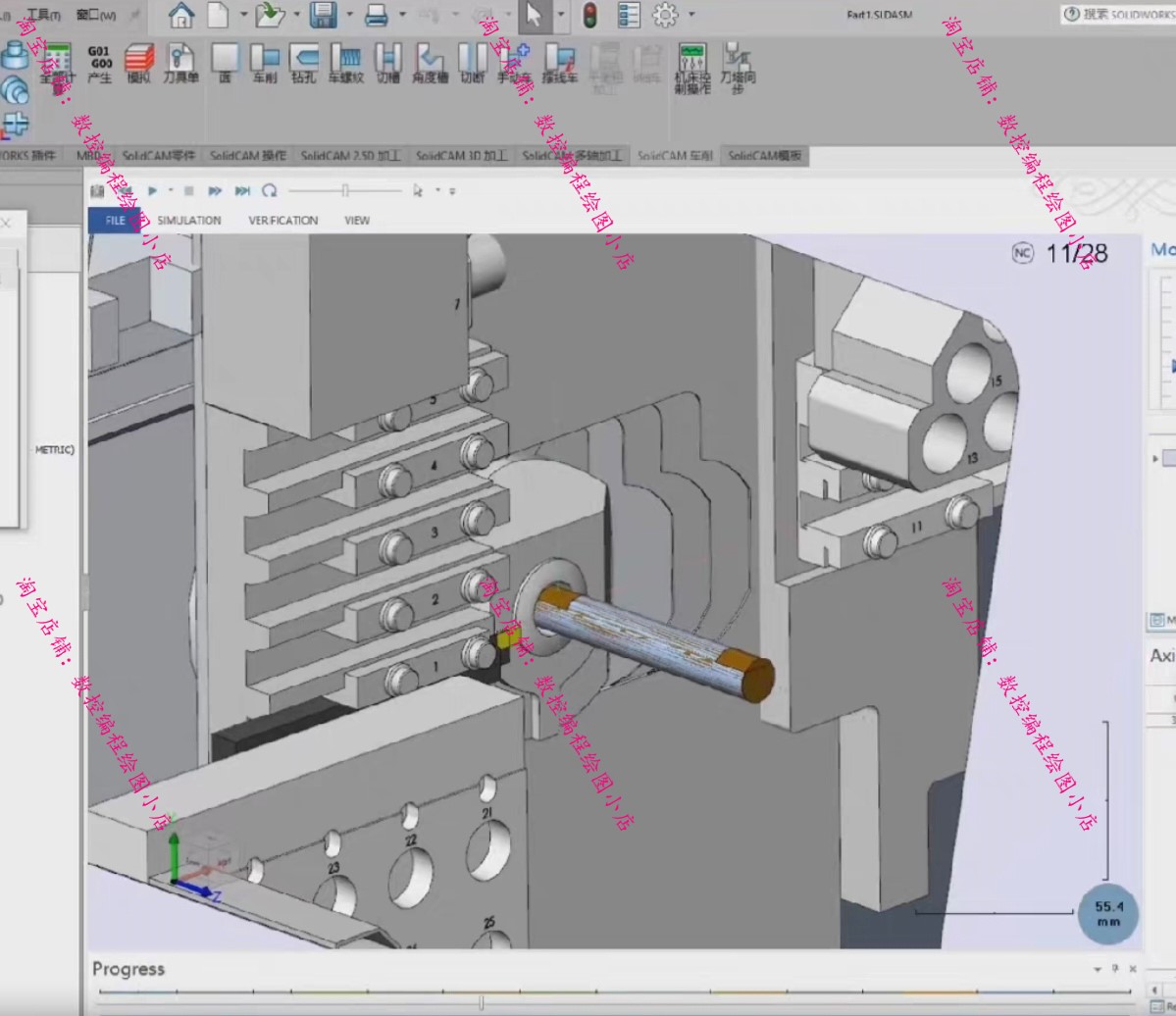Click the 搜索 SOLIDWORKS search field
Screen dimensions: 1176x1016
[1123, 14]
